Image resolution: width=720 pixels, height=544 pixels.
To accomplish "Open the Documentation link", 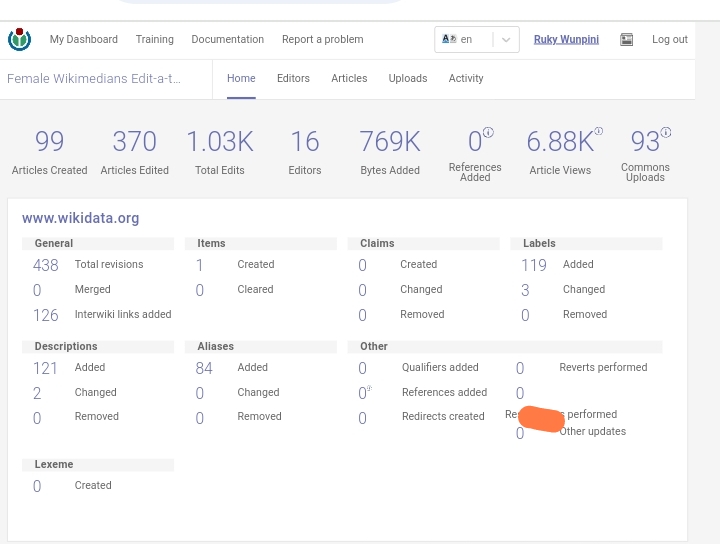I will 228,39.
